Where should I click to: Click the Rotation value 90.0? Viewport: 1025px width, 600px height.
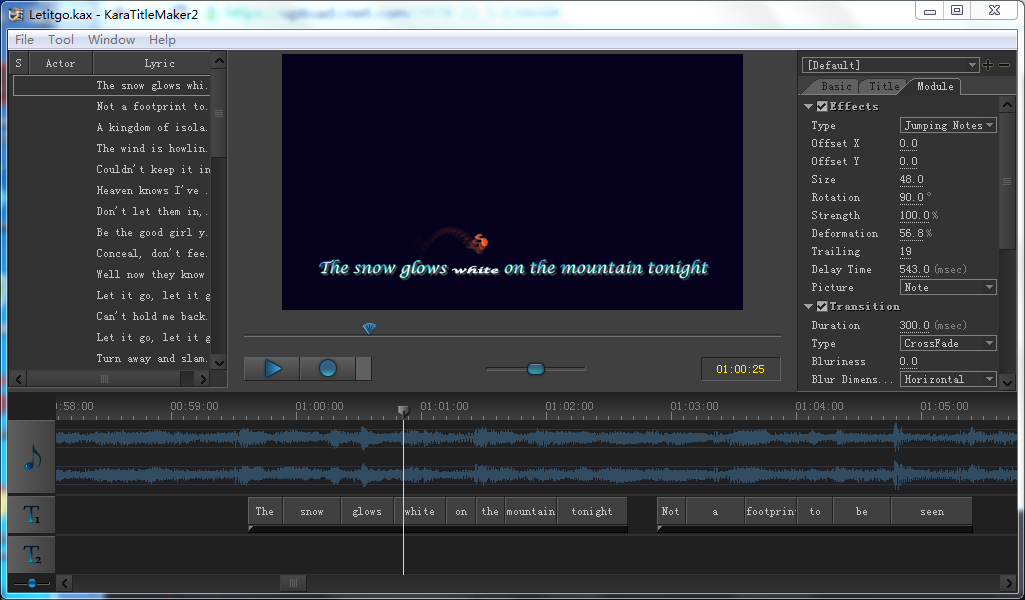click(911, 197)
